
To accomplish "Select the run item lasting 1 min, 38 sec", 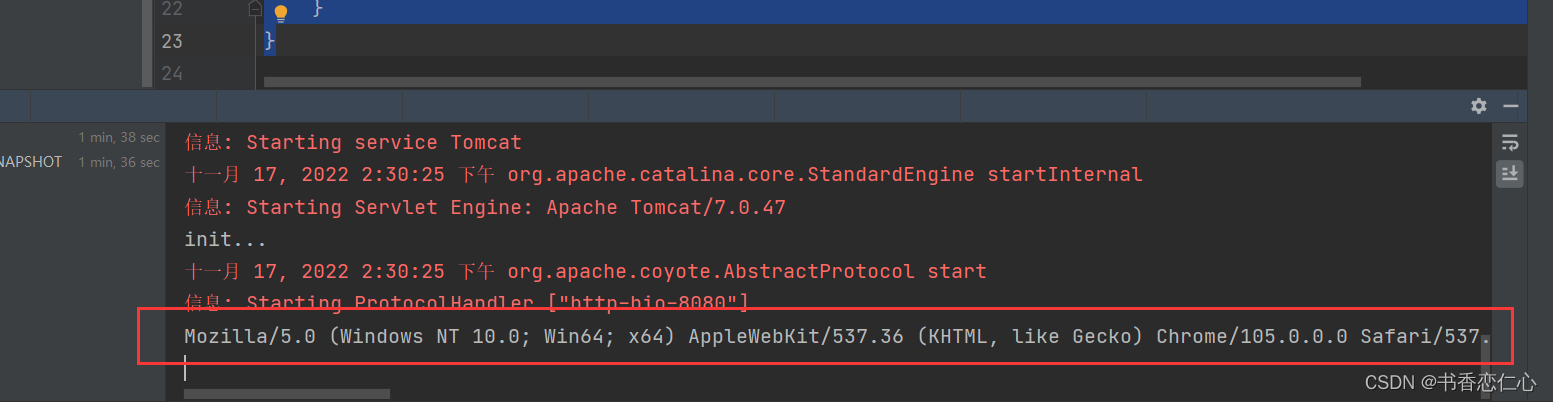I will click(x=119, y=137).
